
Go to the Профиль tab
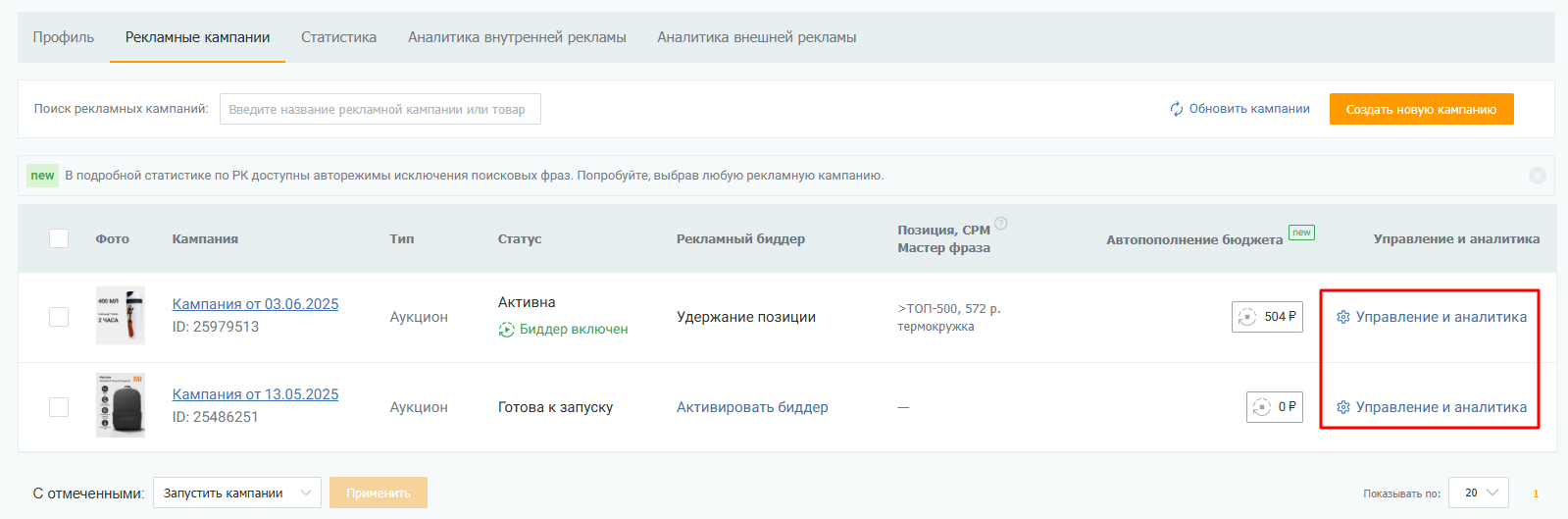coord(64,37)
